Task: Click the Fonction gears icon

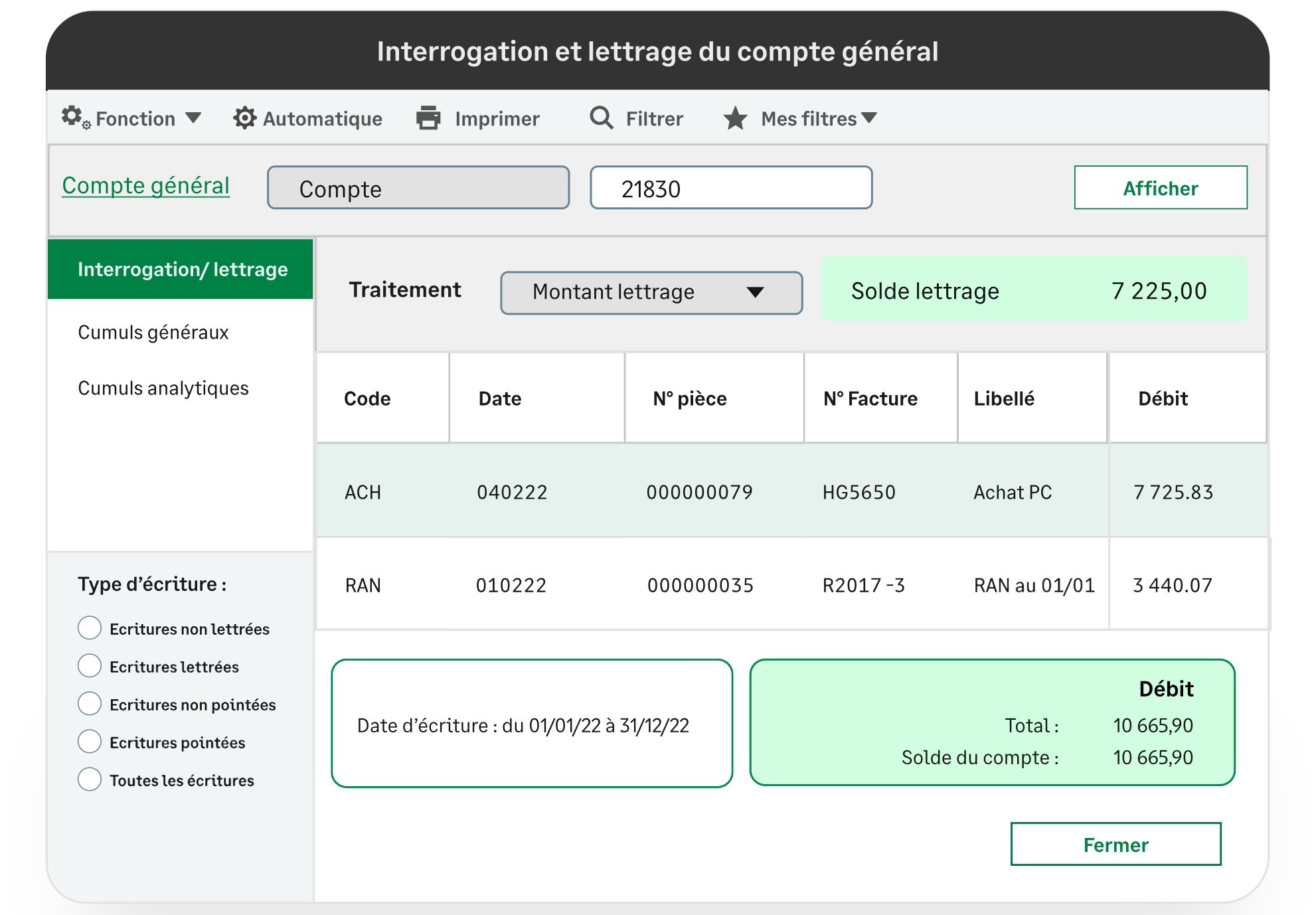Action: 74,118
